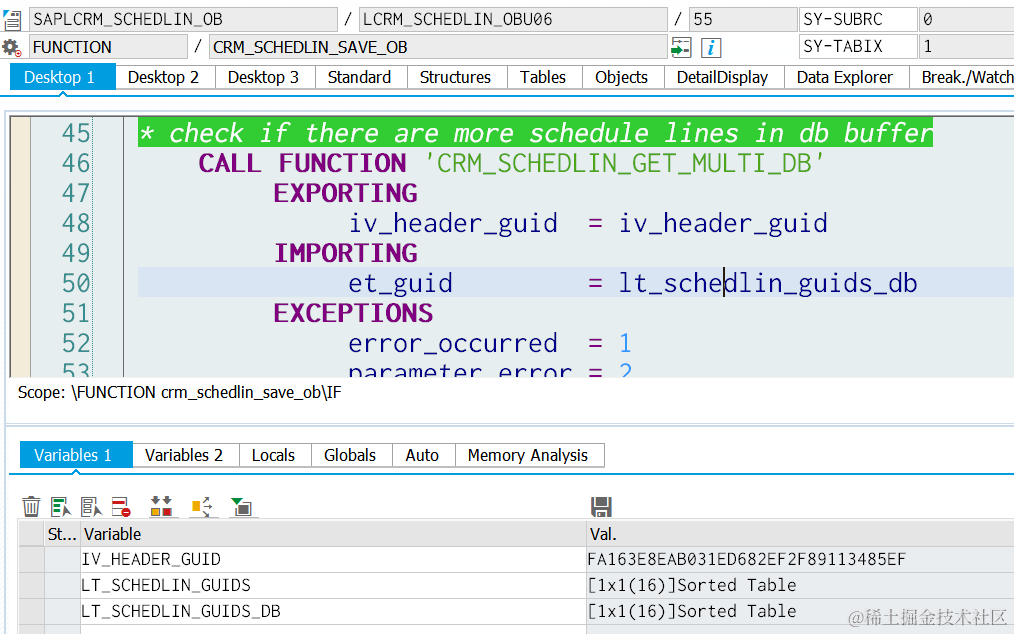The width and height of the screenshot is (1014, 634).
Task: Select the Tables tab
Action: point(543,77)
